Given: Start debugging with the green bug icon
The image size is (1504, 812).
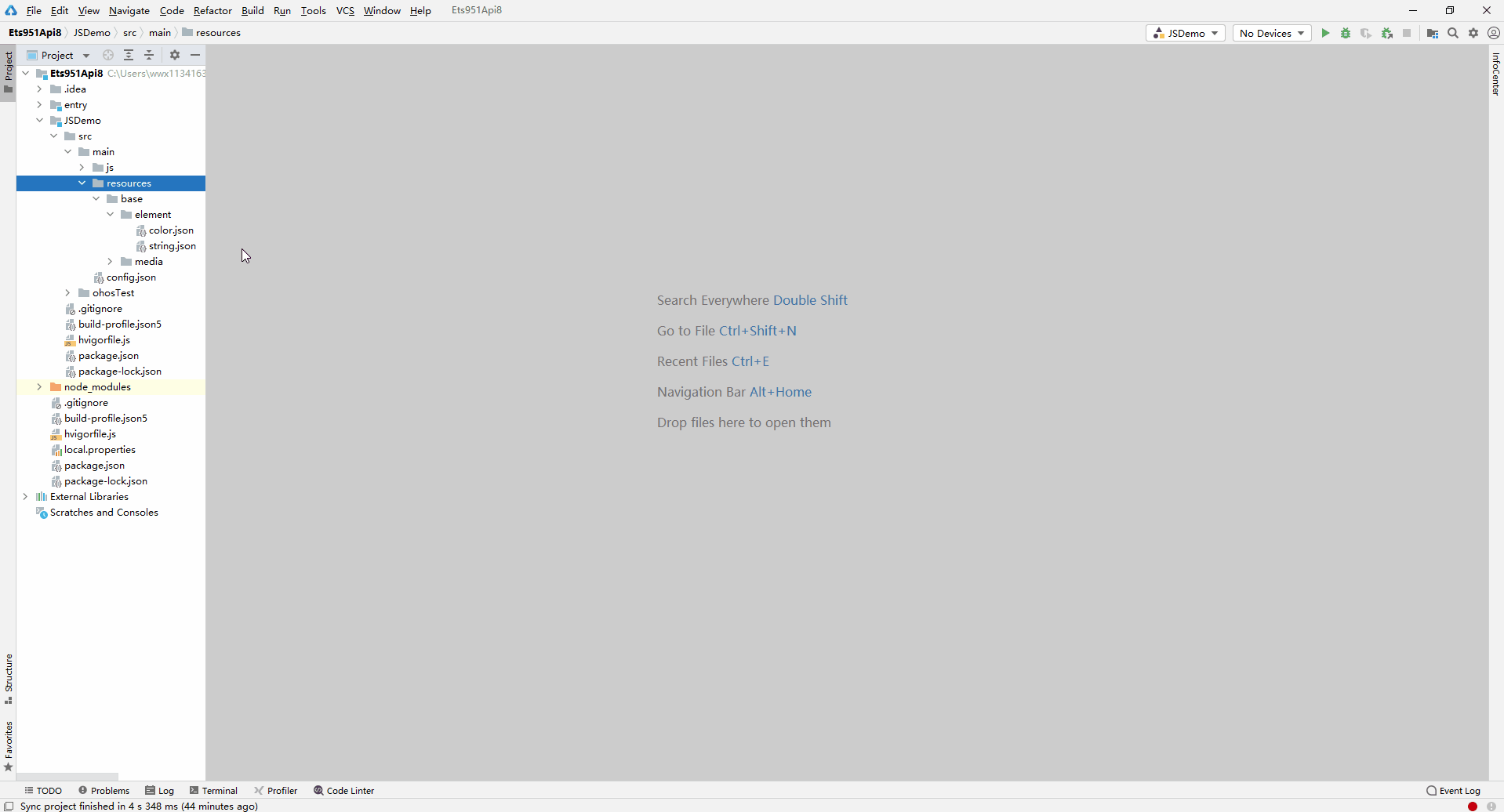Looking at the screenshot, I should pyautogui.click(x=1346, y=33).
